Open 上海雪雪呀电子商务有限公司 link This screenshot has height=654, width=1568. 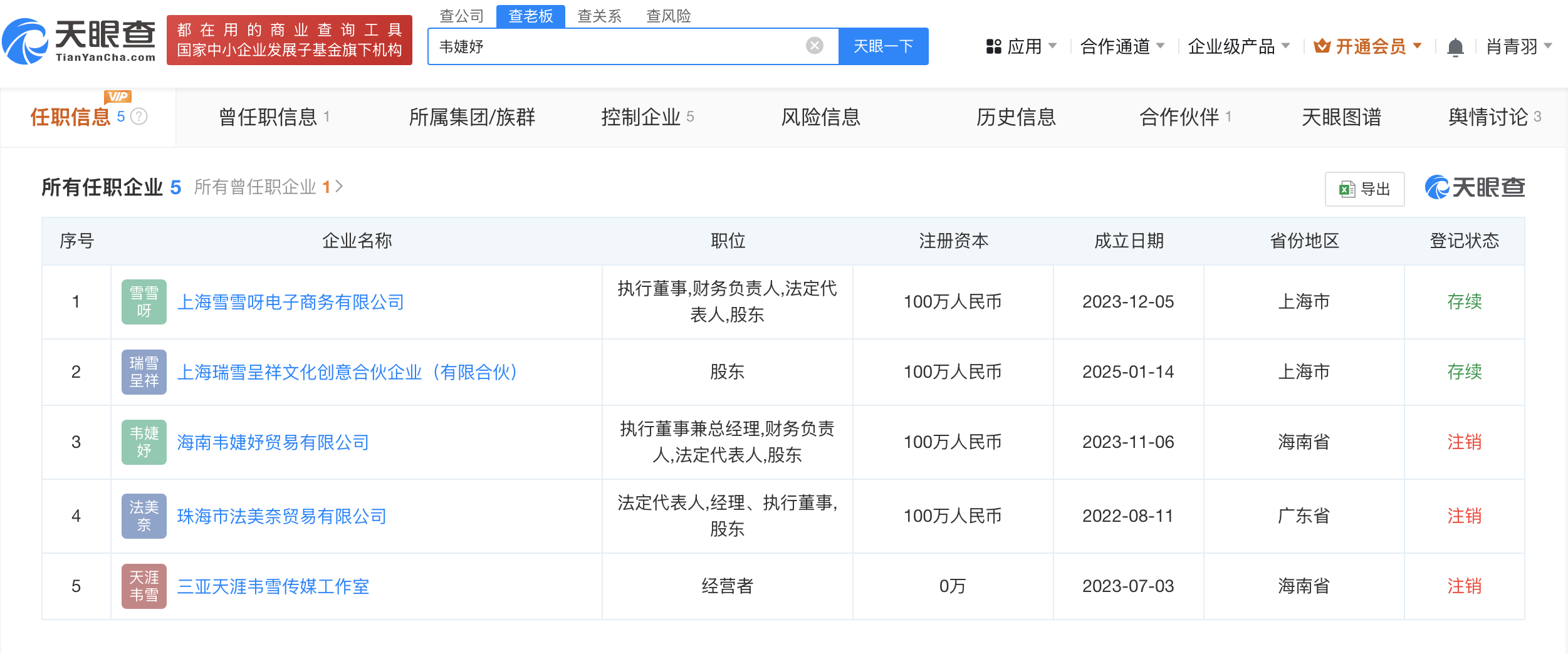[x=291, y=302]
